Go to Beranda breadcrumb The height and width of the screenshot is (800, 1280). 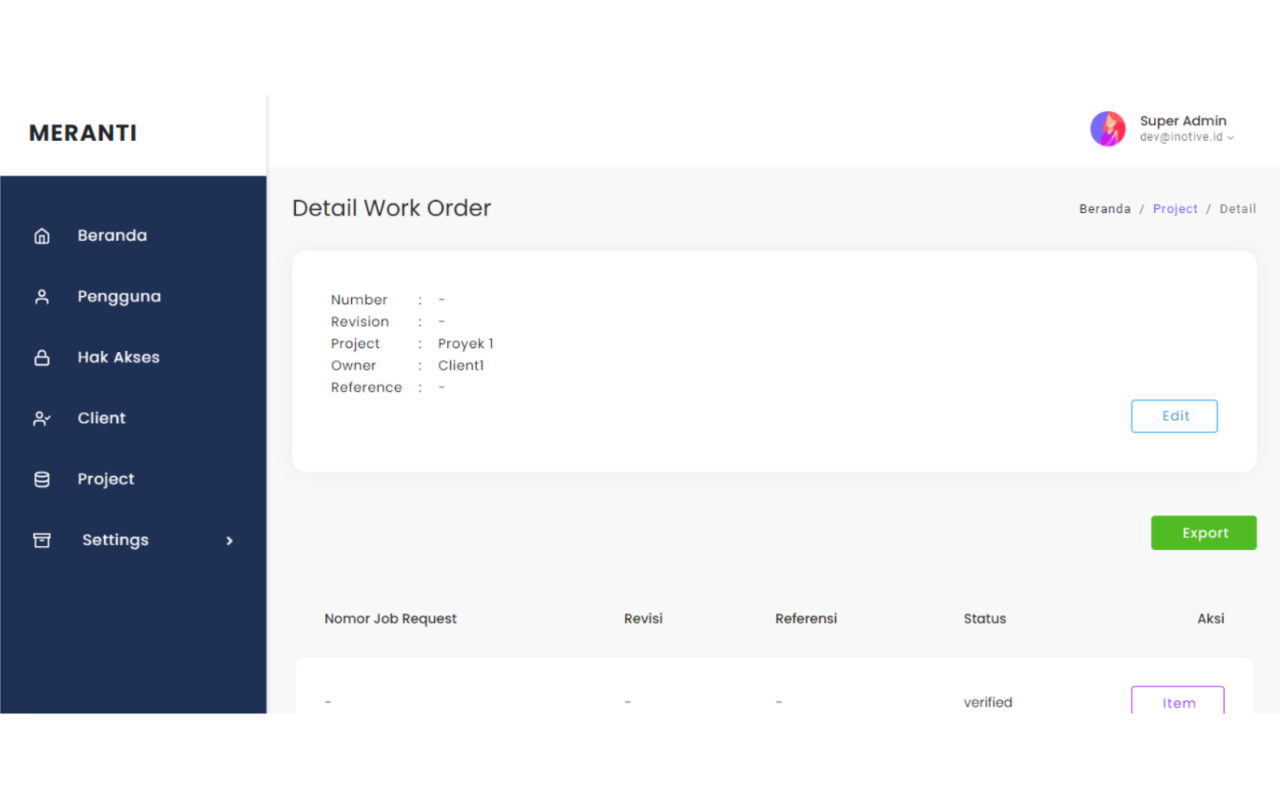(x=1105, y=209)
